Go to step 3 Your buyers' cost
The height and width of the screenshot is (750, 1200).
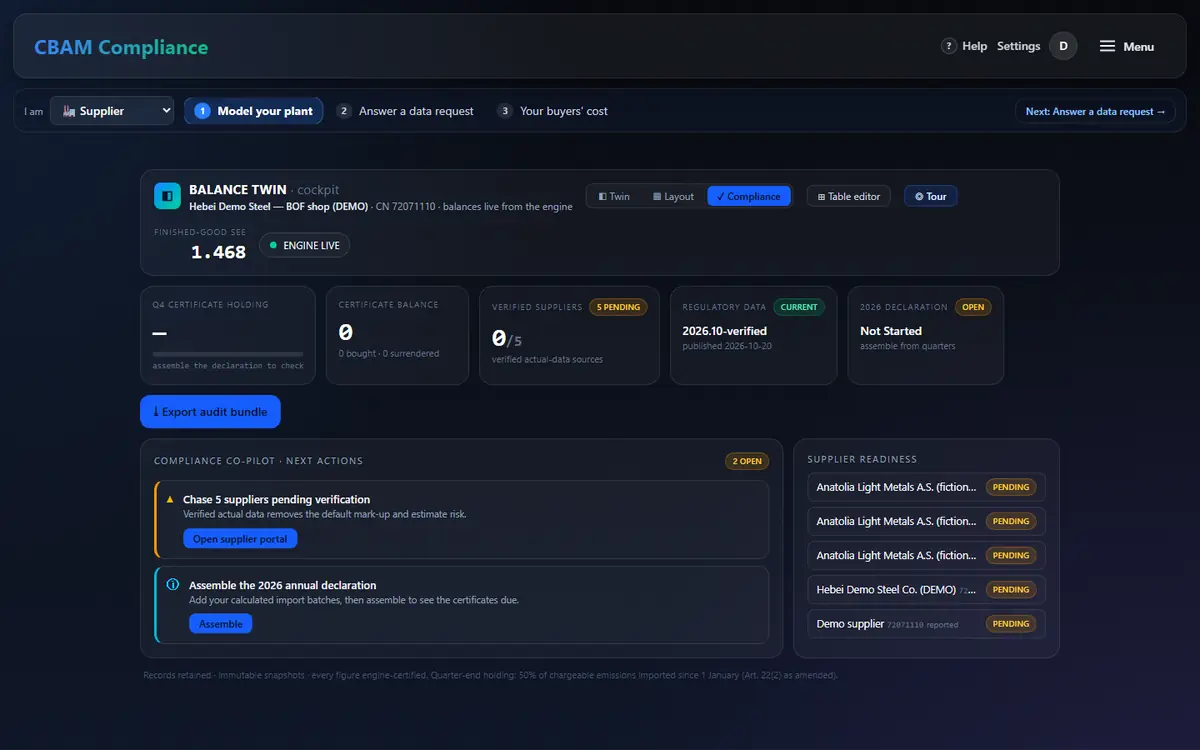pyautogui.click(x=553, y=111)
